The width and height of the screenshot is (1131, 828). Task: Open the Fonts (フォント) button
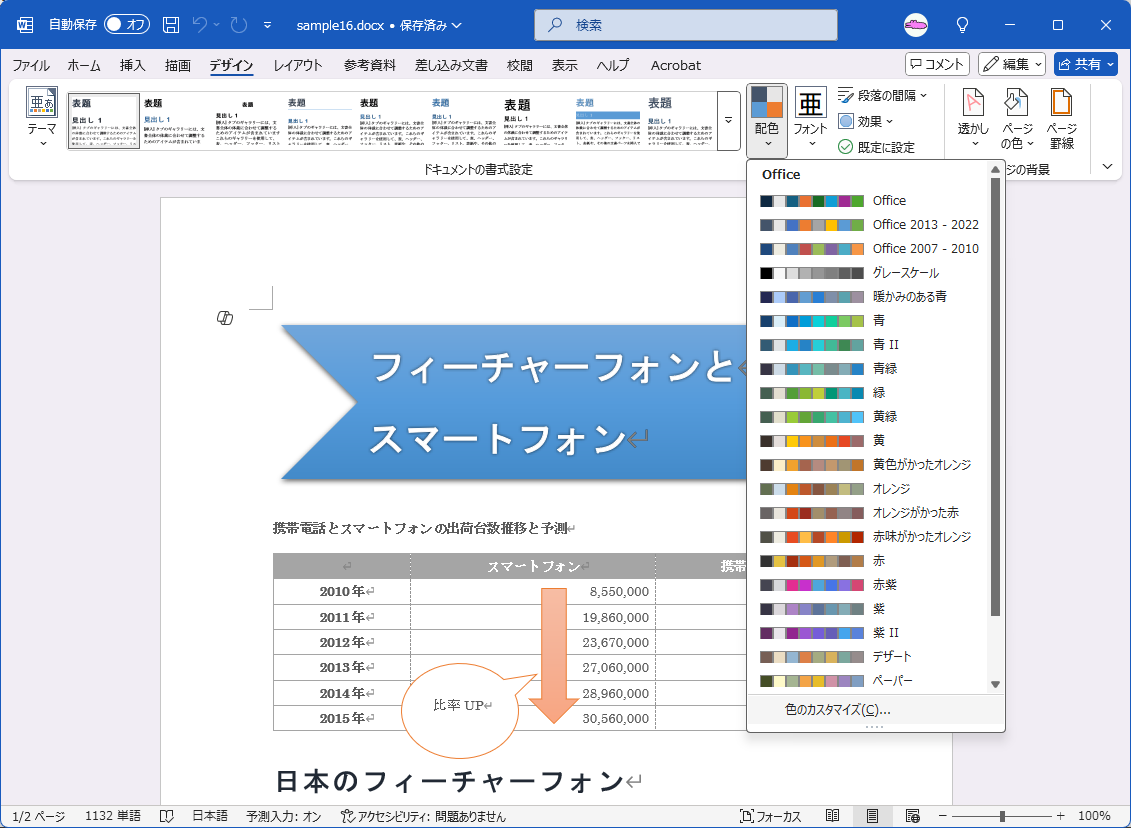(810, 120)
